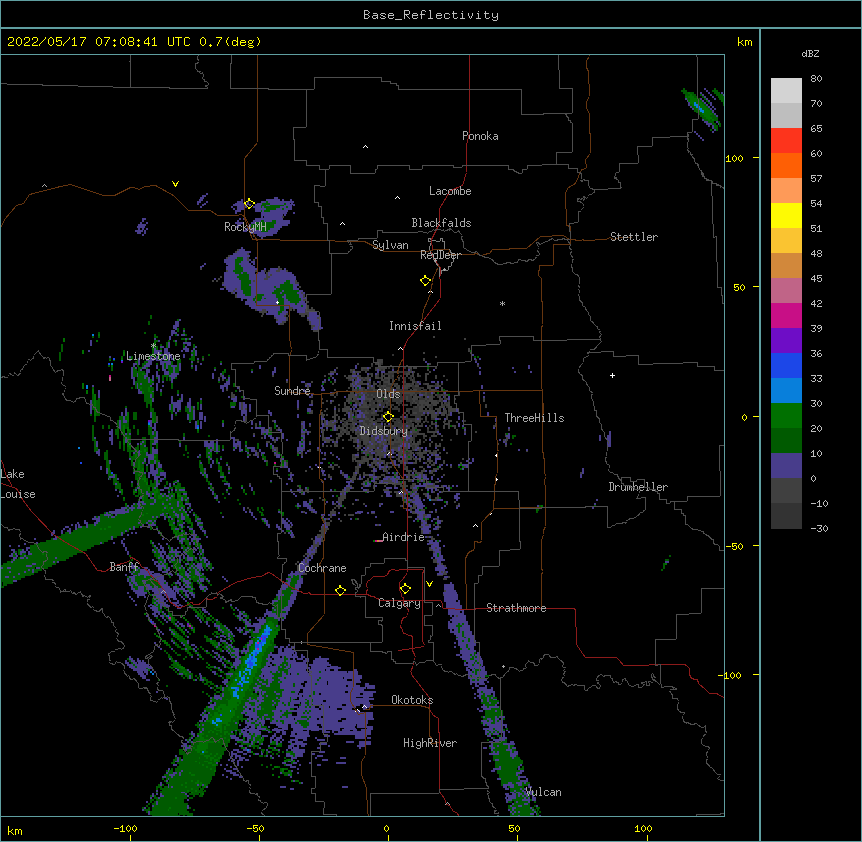Select the yellow diamond marker south of RedDeer
The height and width of the screenshot is (842, 862).
(425, 281)
